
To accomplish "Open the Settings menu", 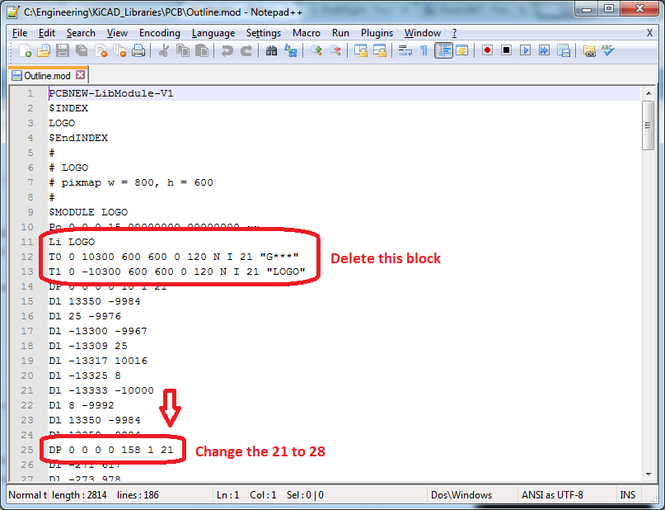I will (263, 33).
